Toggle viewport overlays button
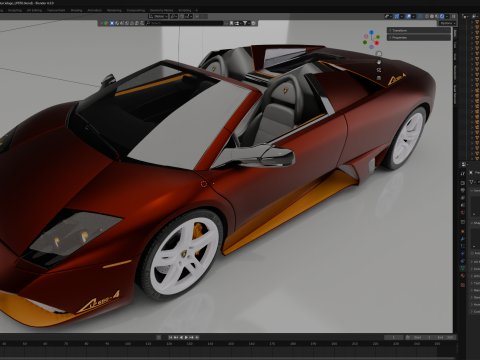The image size is (480, 360). click(408, 16)
